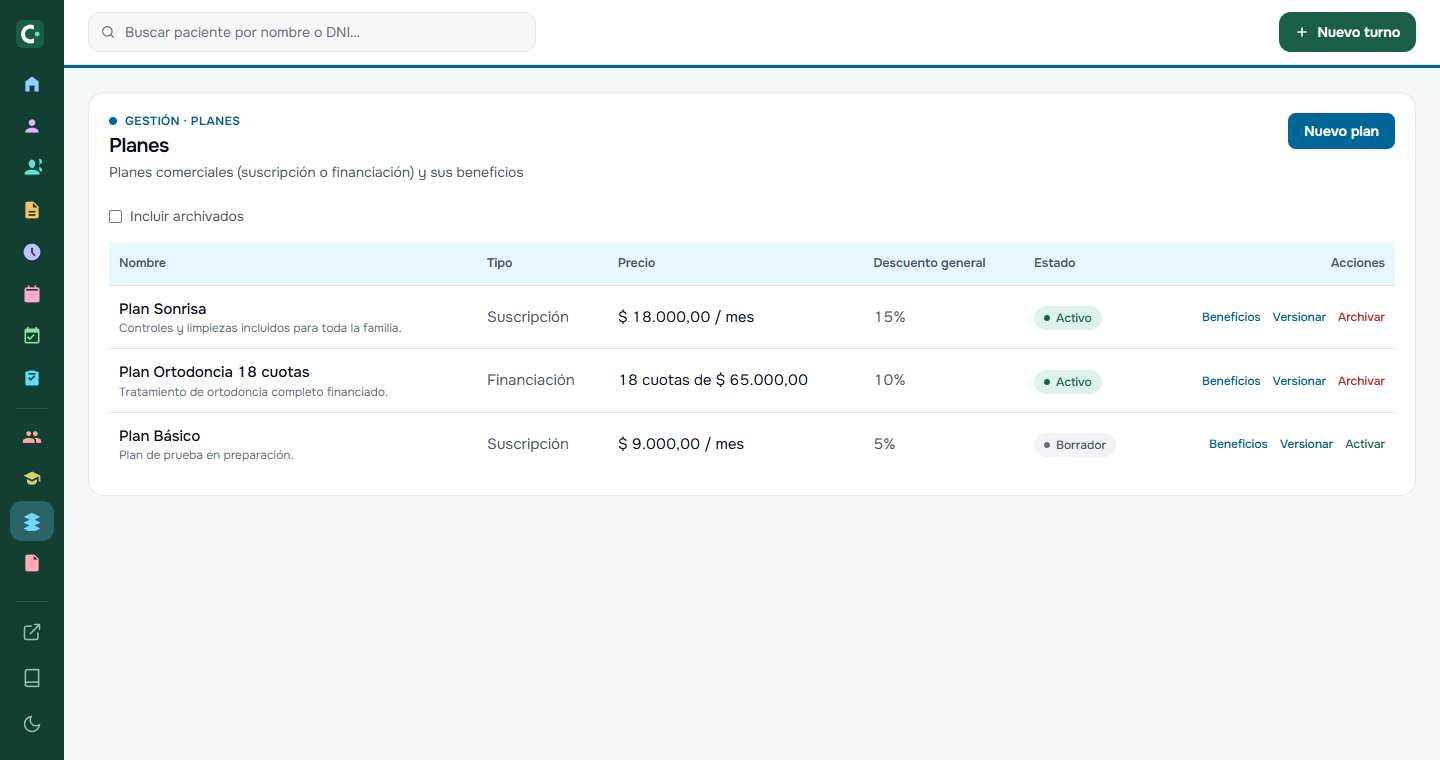1440x760 pixels.
Task: Open Beneficios for Plan Básico
Action: click(1238, 444)
